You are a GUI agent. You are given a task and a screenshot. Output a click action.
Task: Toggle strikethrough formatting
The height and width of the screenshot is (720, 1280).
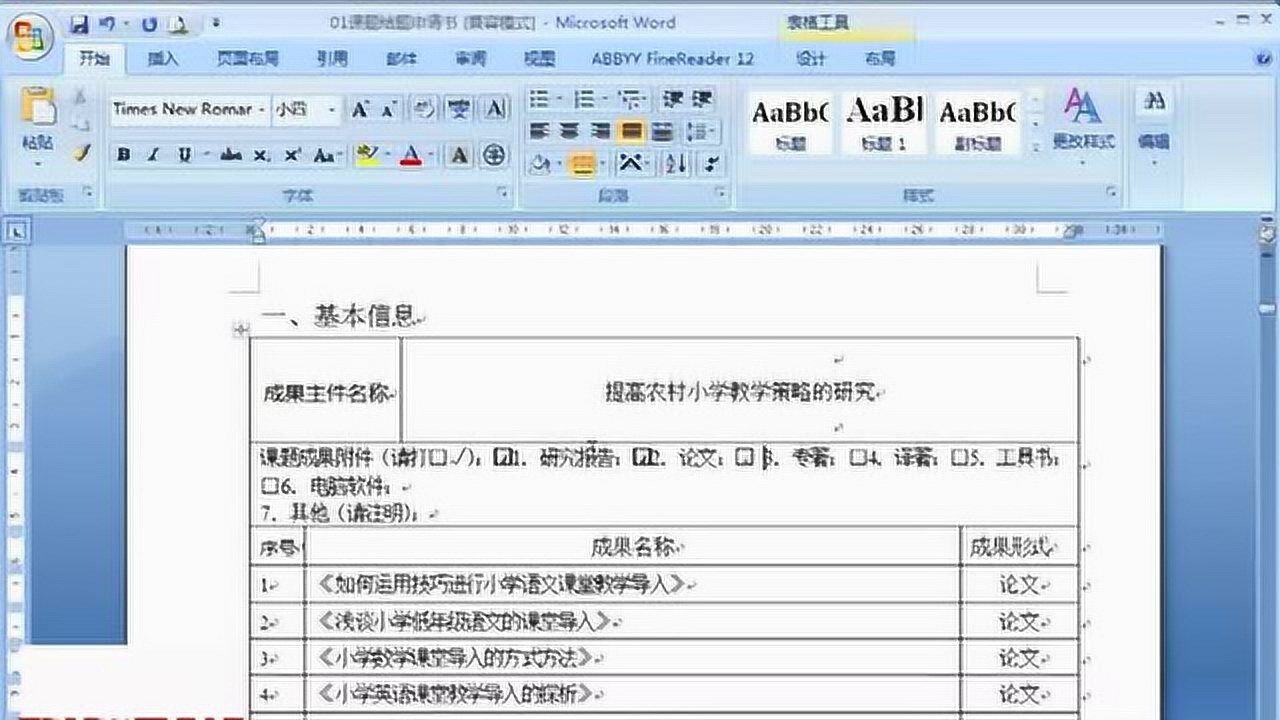point(231,156)
